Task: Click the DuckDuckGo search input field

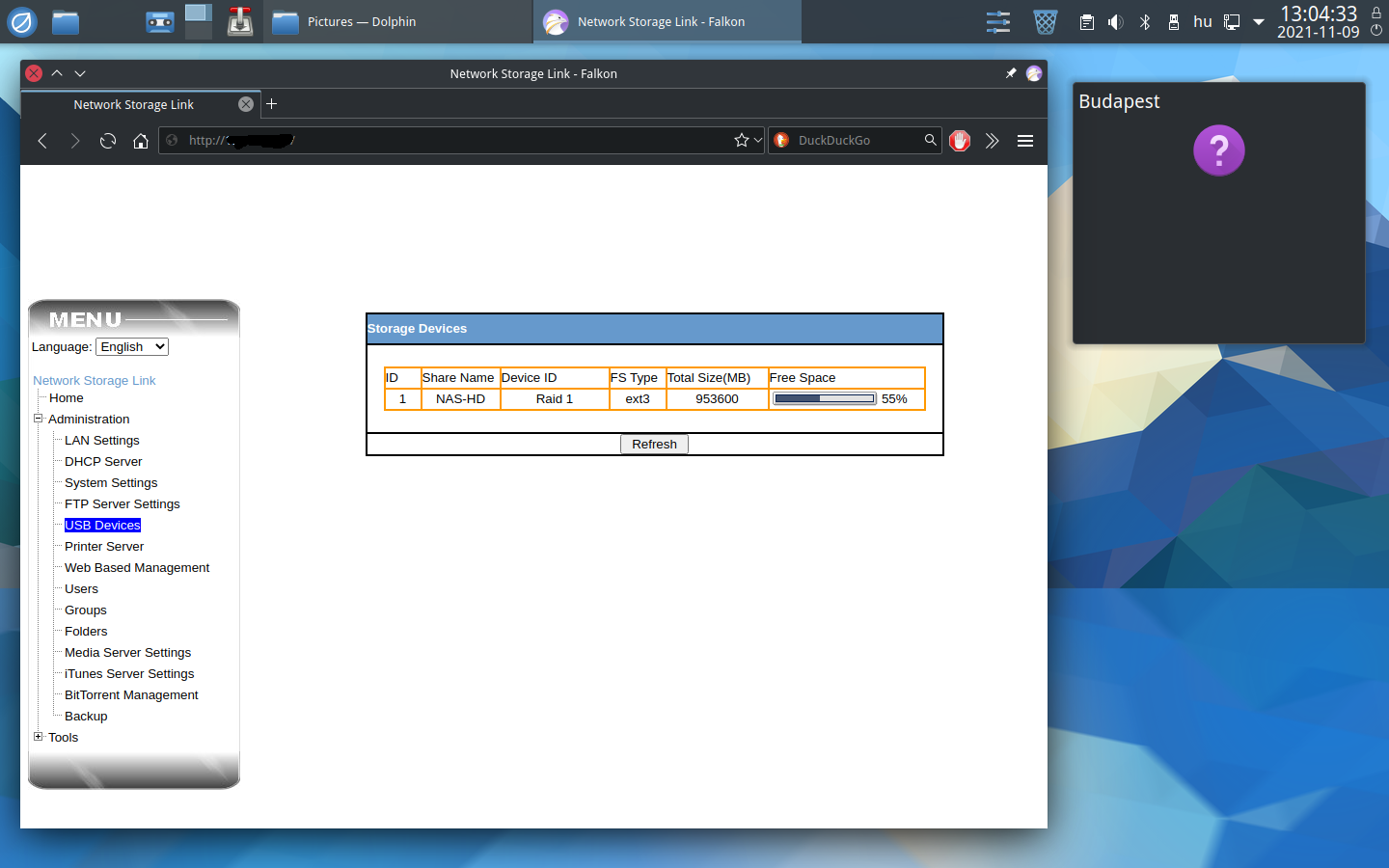Action: coord(857,141)
